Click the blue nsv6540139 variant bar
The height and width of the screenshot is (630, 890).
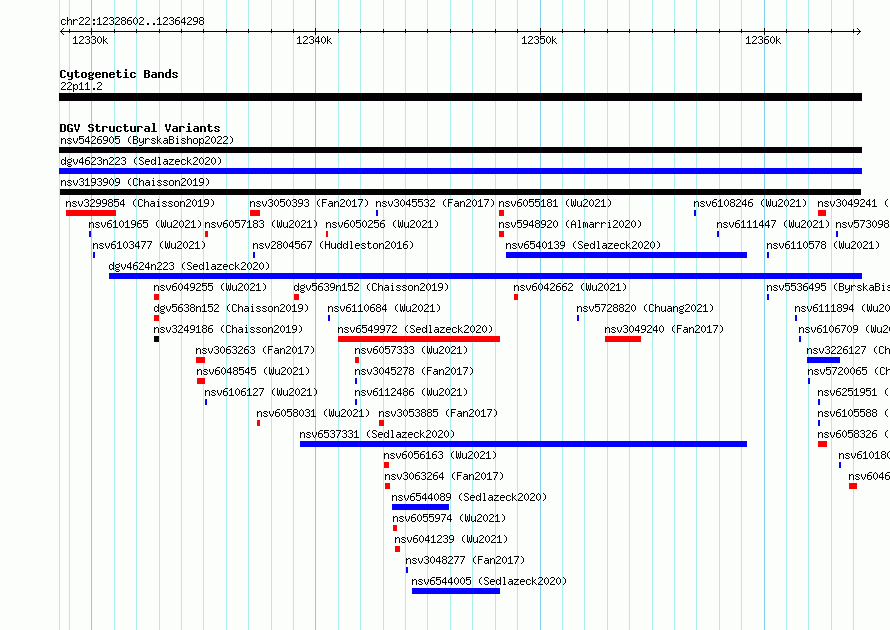(x=626, y=255)
